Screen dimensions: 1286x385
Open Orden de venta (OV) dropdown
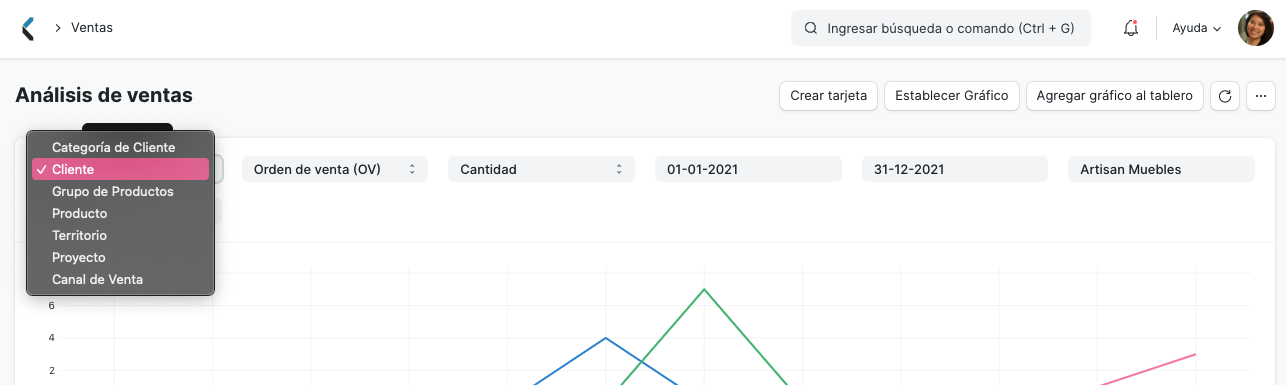tap(335, 169)
